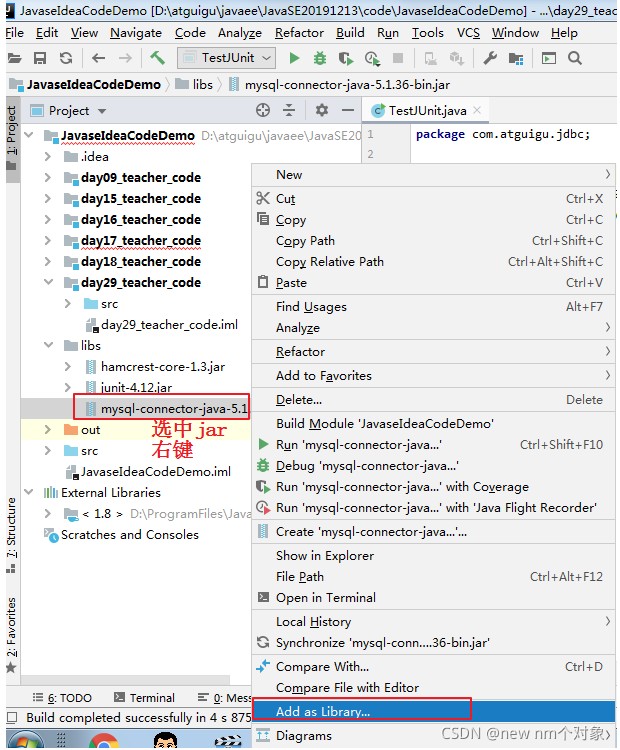Open Local History submenu
Viewport: 620px width, 750px height.
[433, 621]
